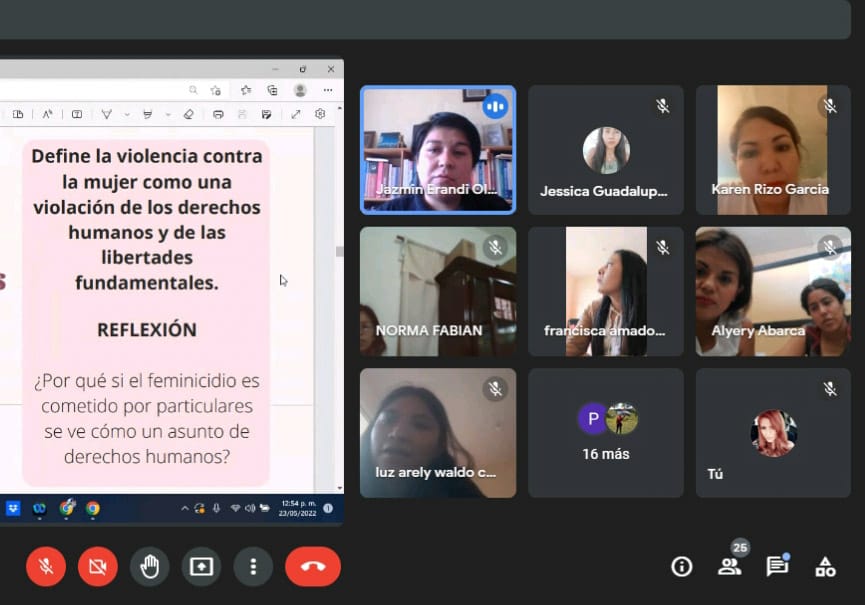Raise your hand in the meeting
Image resolution: width=865 pixels, height=605 pixels.
point(150,567)
